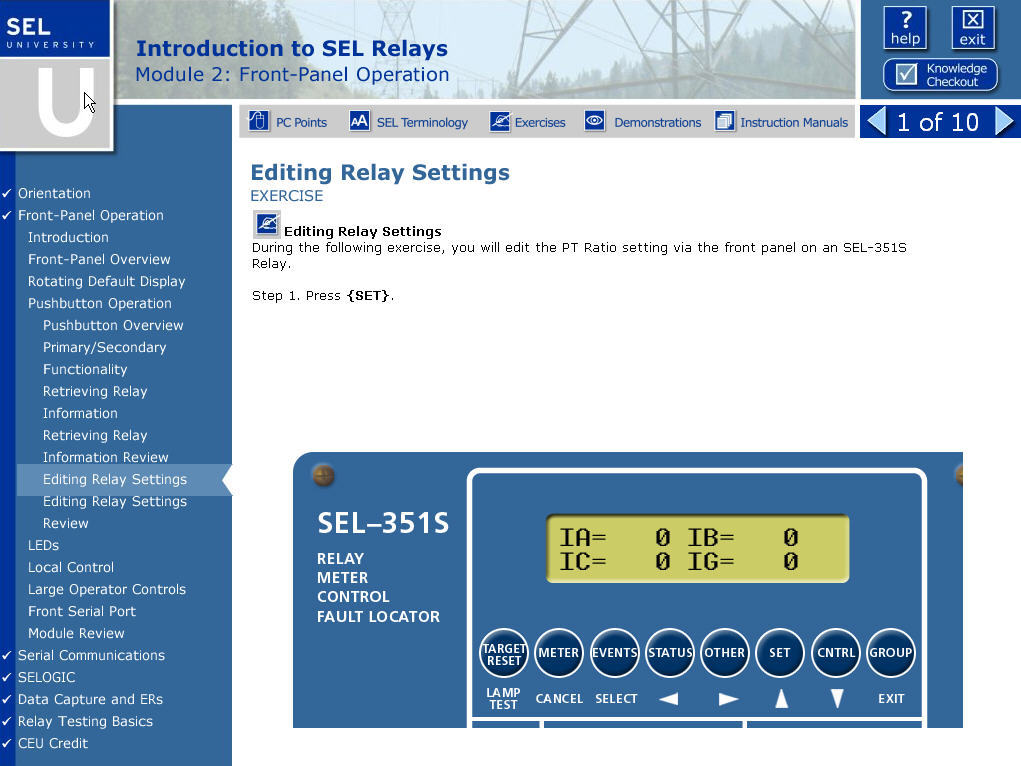Viewport: 1021px width, 766px height.
Task: Select the Pushbutton Overview topic
Action: 113,325
